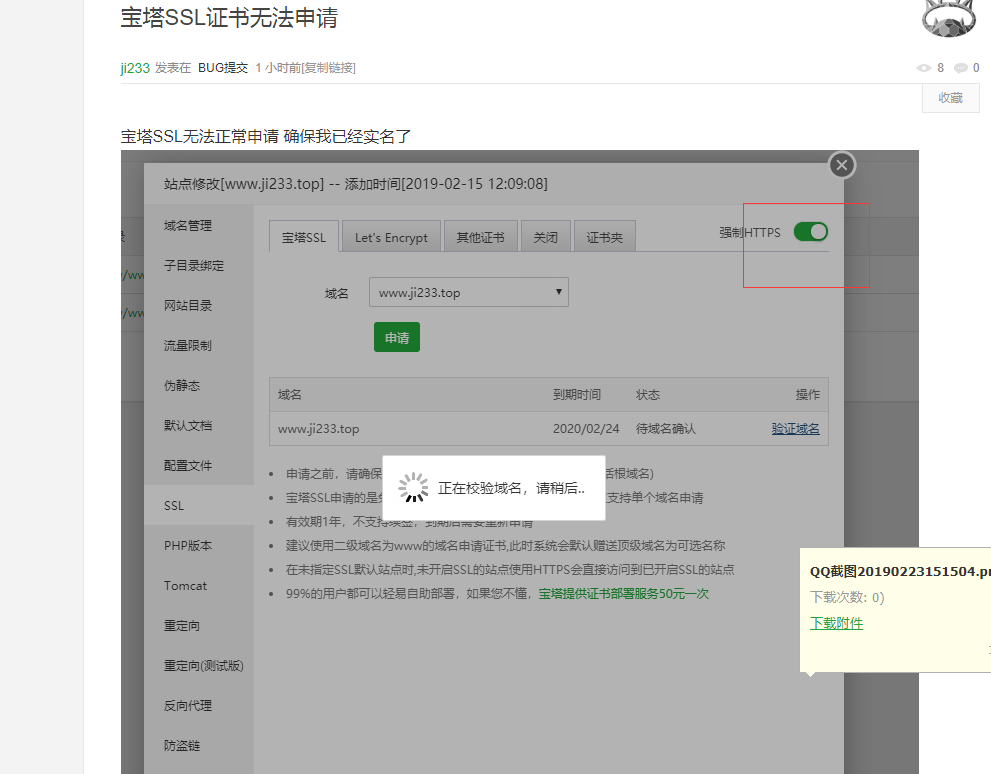Click the dialog title 站点修改[www.ji233.top]
Viewport: 991px width, 774px height.
[244, 184]
